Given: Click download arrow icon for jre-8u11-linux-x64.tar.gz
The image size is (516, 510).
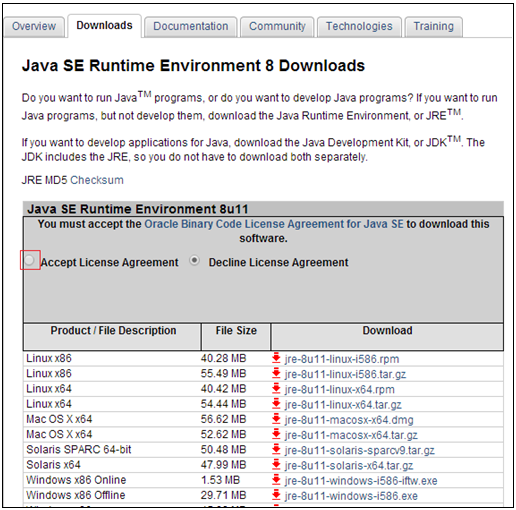Looking at the screenshot, I should click(x=276, y=404).
